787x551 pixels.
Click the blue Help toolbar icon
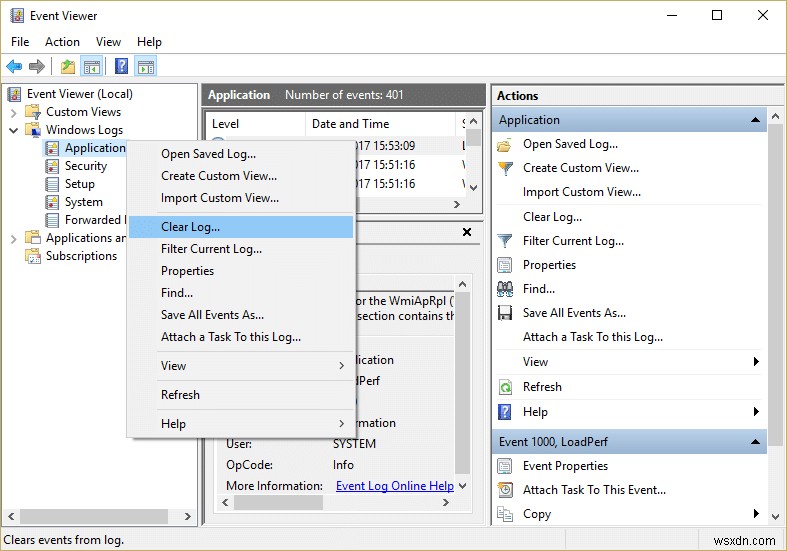(x=121, y=66)
